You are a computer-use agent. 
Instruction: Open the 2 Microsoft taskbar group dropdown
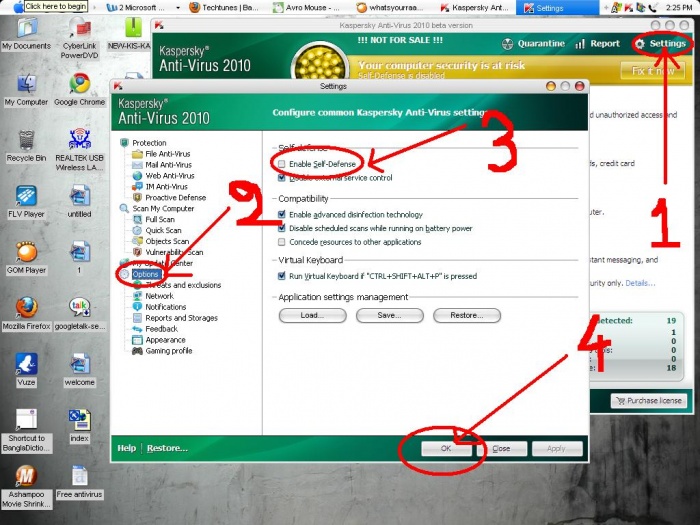(x=178, y=8)
